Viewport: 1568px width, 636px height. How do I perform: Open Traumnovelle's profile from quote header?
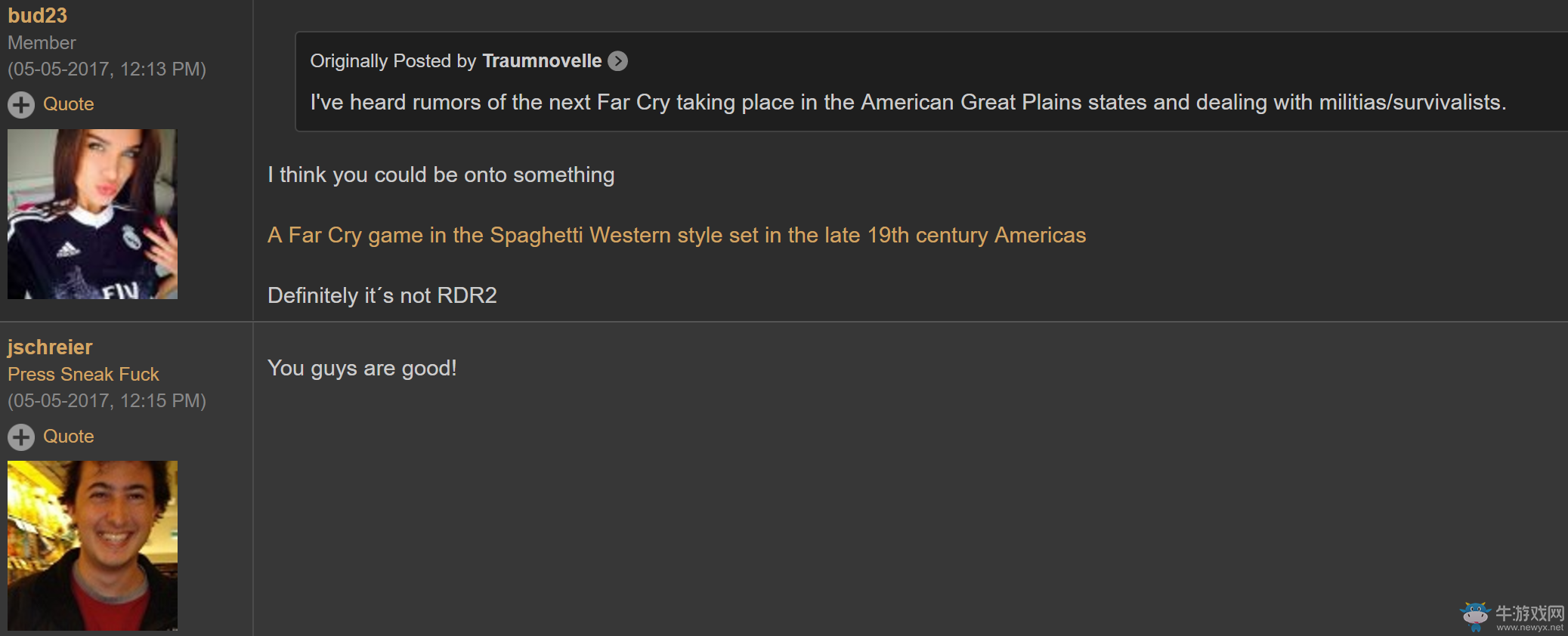coord(542,61)
